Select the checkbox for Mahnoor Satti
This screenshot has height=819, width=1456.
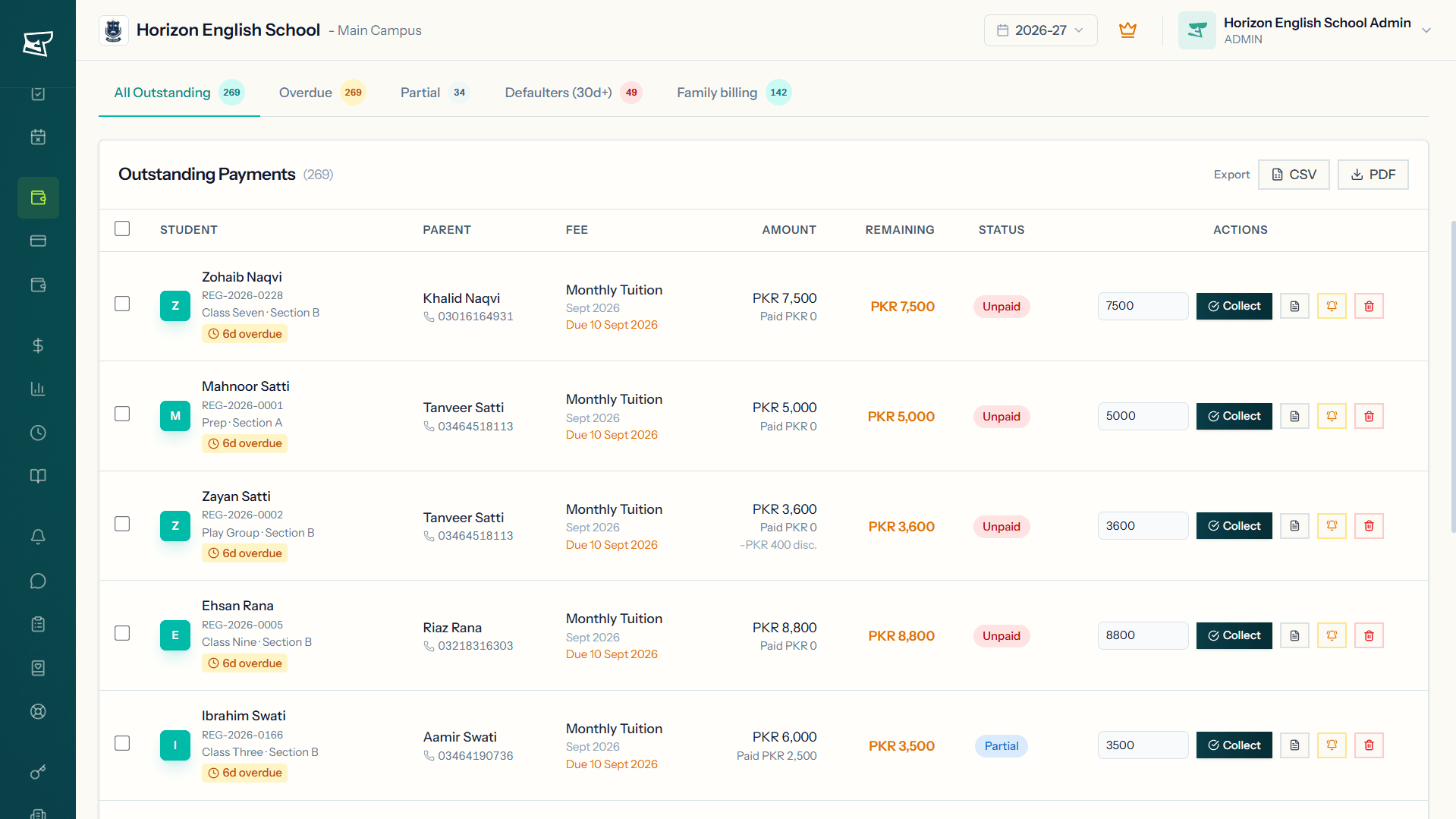[122, 414]
